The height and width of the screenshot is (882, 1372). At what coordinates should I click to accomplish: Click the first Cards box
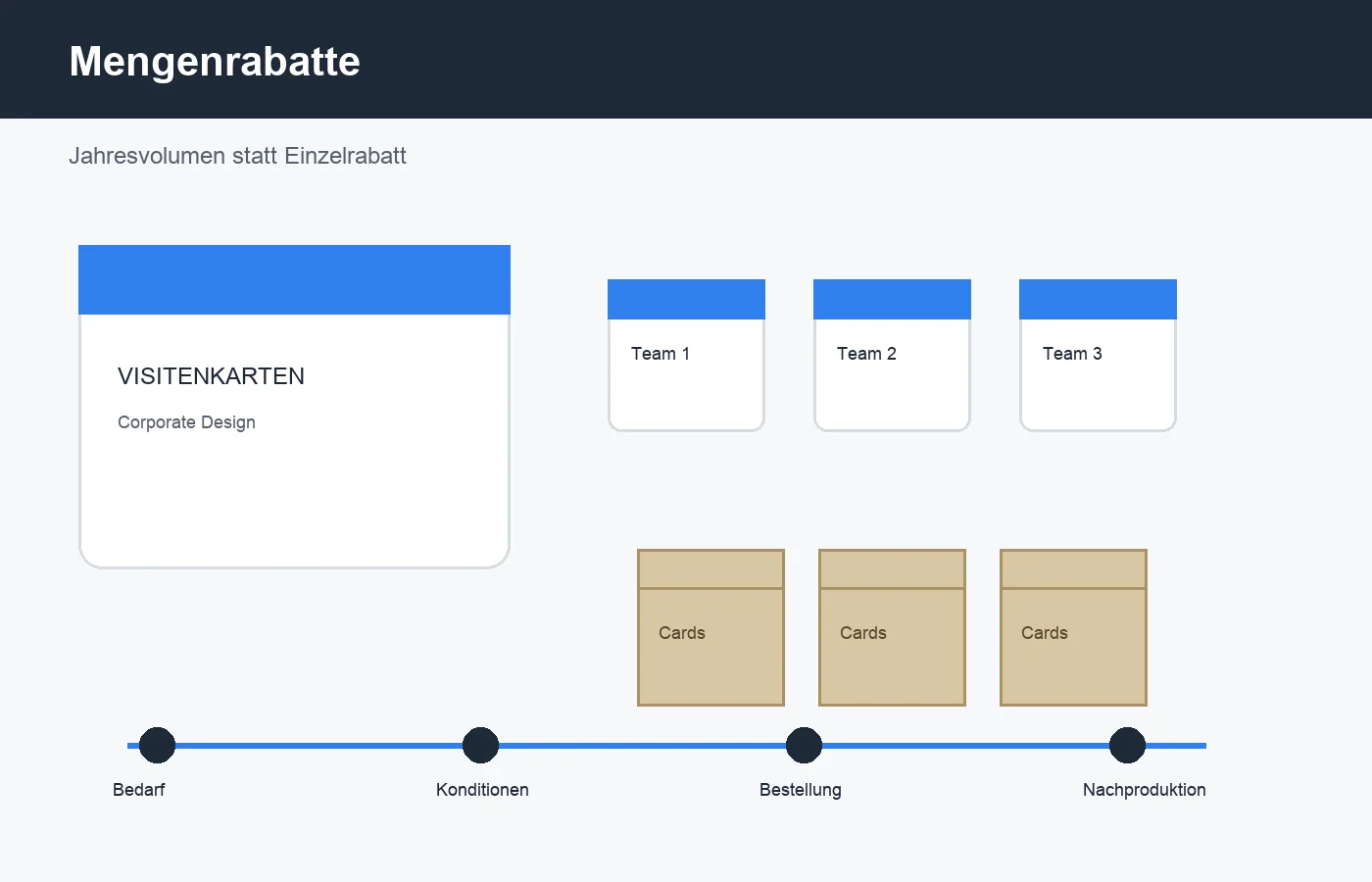coord(710,627)
